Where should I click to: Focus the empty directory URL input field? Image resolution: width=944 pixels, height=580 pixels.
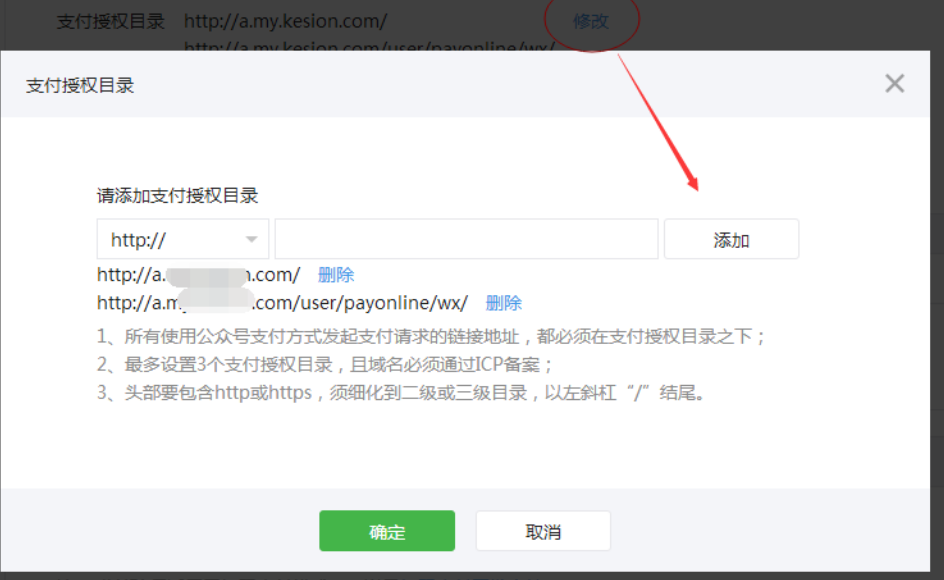[466, 240]
